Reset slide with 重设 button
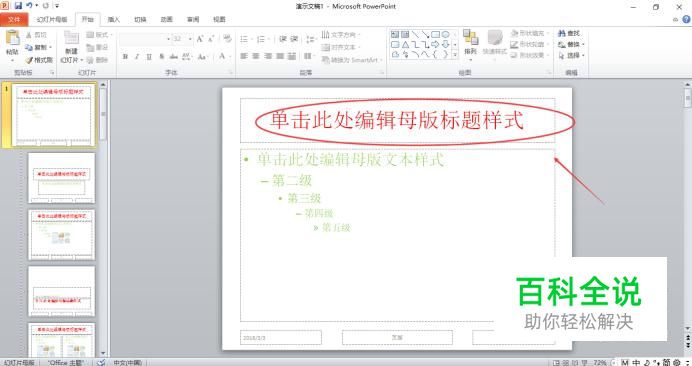Image resolution: width=692 pixels, height=366 pixels. pyautogui.click(x=98, y=47)
